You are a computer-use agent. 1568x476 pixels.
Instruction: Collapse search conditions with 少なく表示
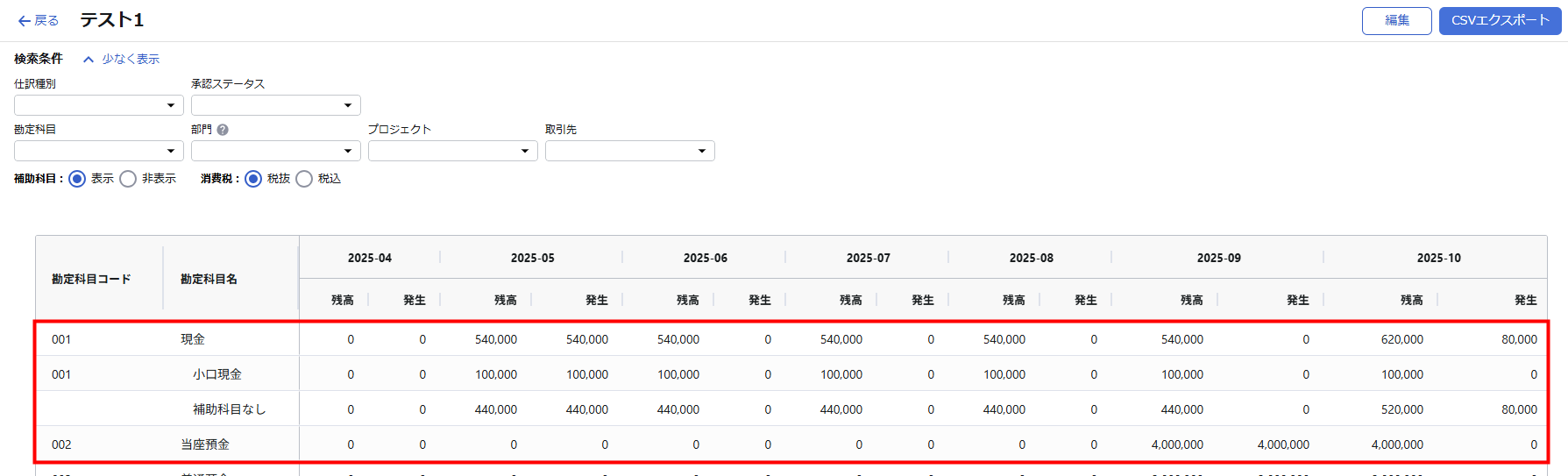122,59
